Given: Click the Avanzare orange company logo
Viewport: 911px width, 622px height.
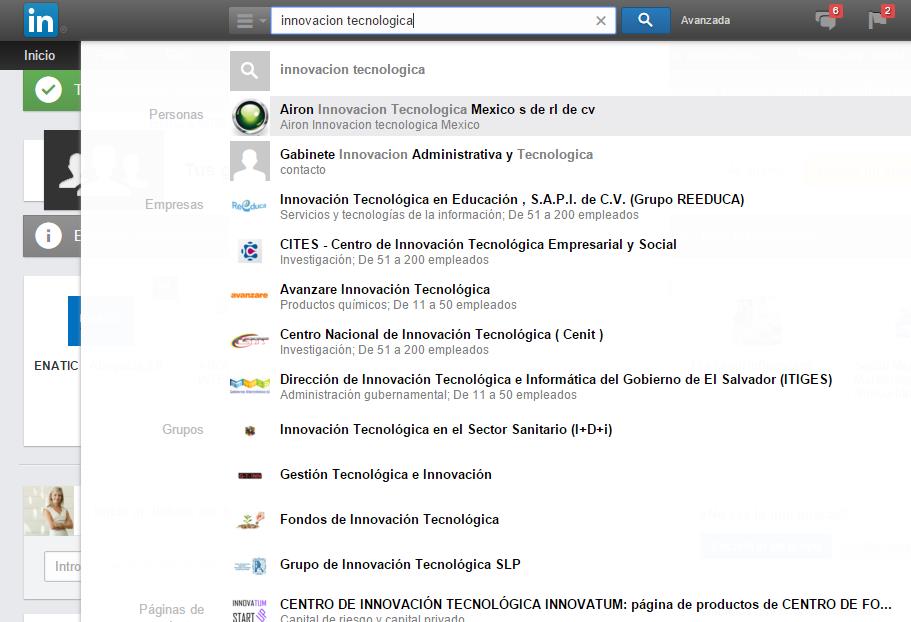Looking at the screenshot, I should coord(249,296).
